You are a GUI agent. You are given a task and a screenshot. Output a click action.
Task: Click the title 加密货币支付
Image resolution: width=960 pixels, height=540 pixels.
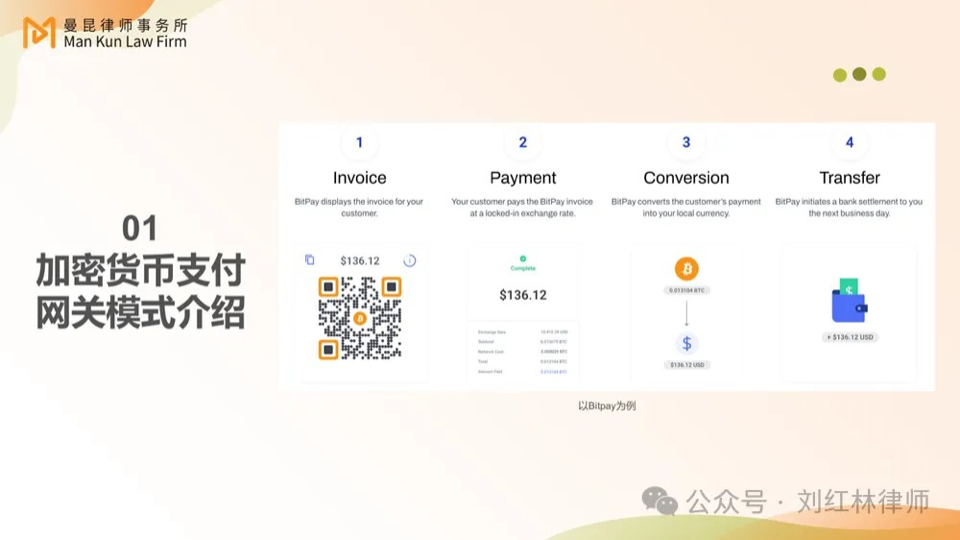point(140,270)
